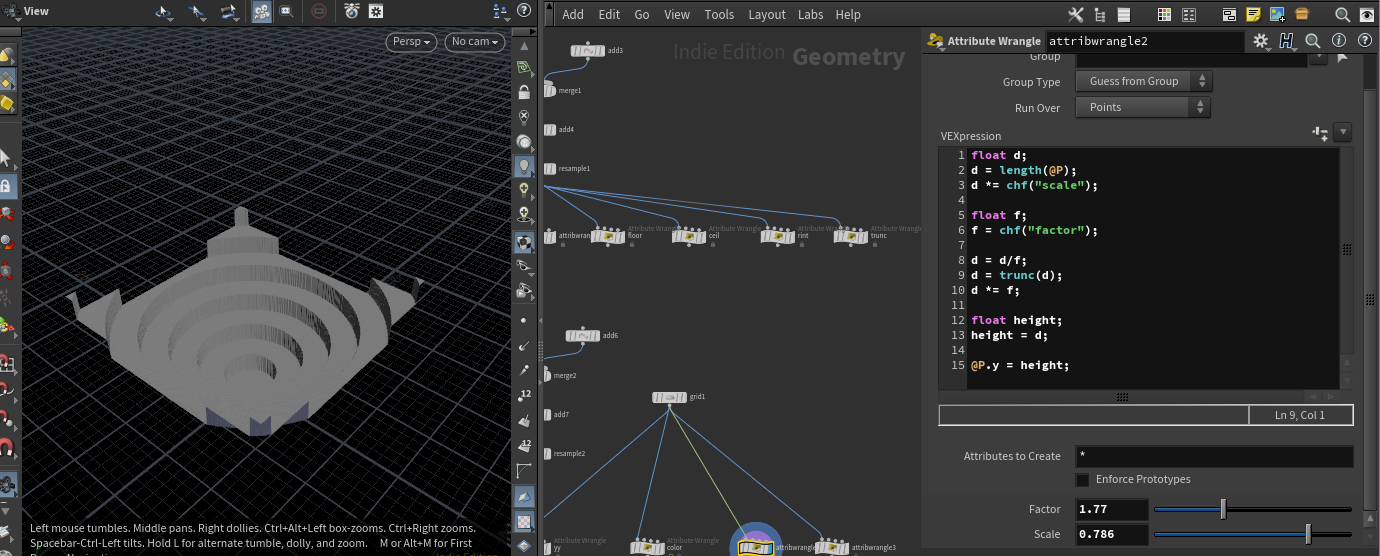1380x556 pixels.
Task: Toggle the eye display options icon in network toolbar
Action: tap(1366, 14)
